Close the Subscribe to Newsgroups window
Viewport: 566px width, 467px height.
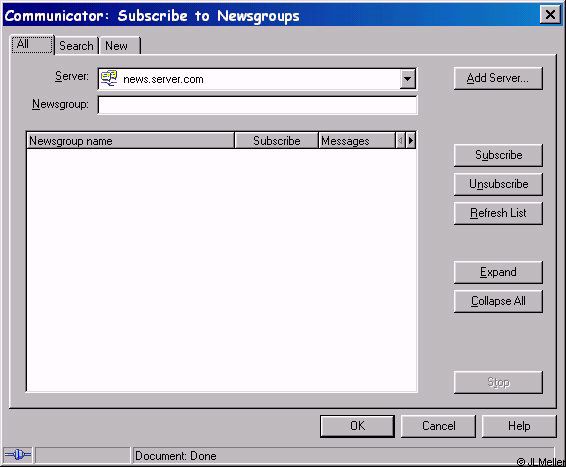point(550,15)
